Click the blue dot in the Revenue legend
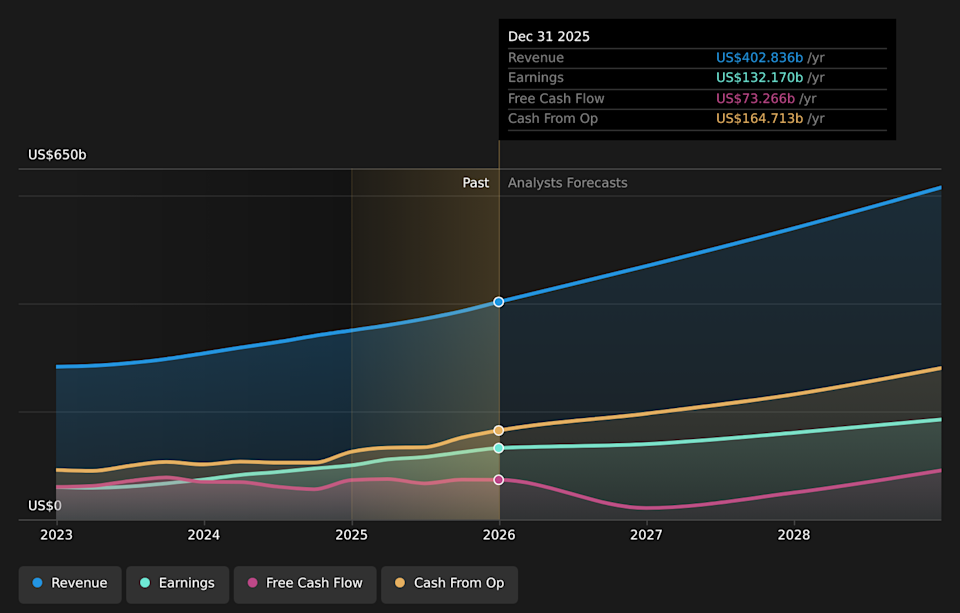Image resolution: width=960 pixels, height=613 pixels. [37, 583]
